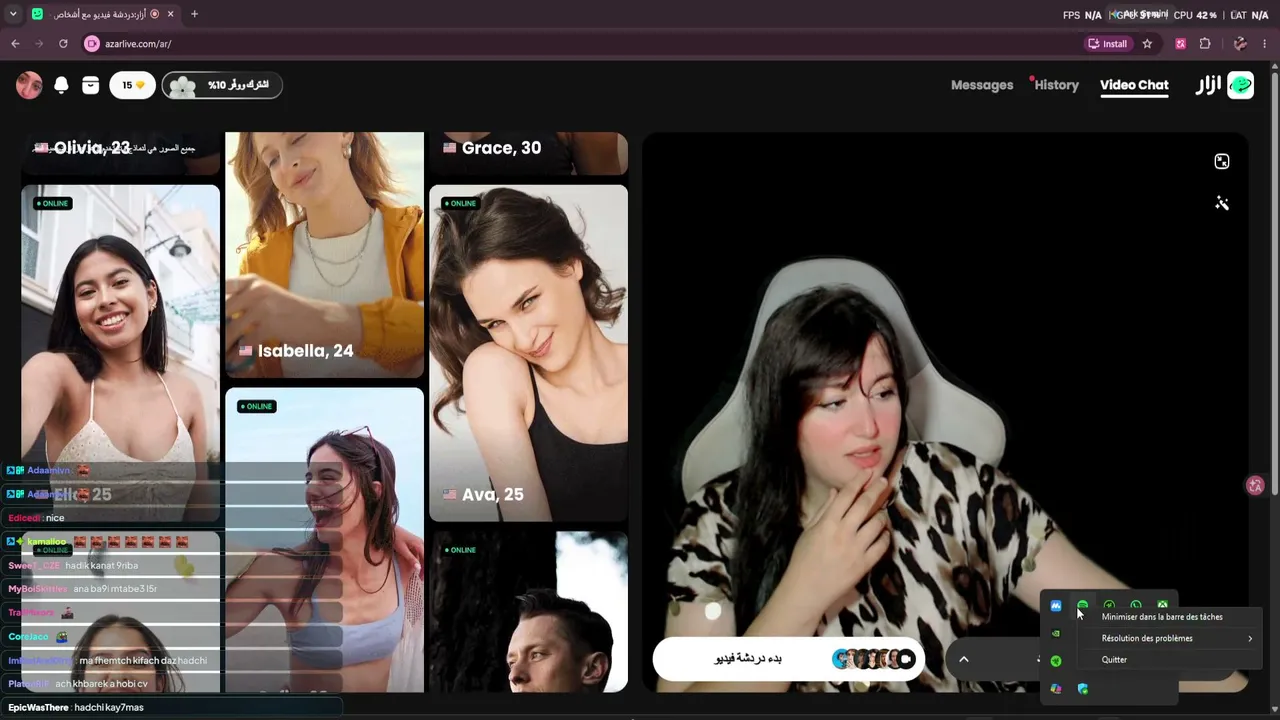
Task: Click the NVIDIA tray icon
Action: pos(1056,633)
